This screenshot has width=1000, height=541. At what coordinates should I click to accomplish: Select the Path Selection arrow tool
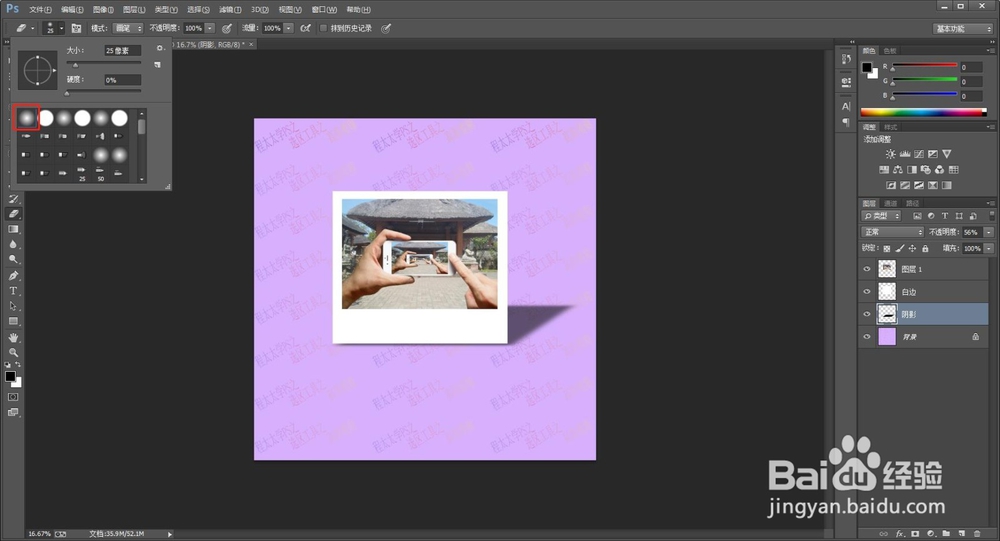pyautogui.click(x=13, y=306)
